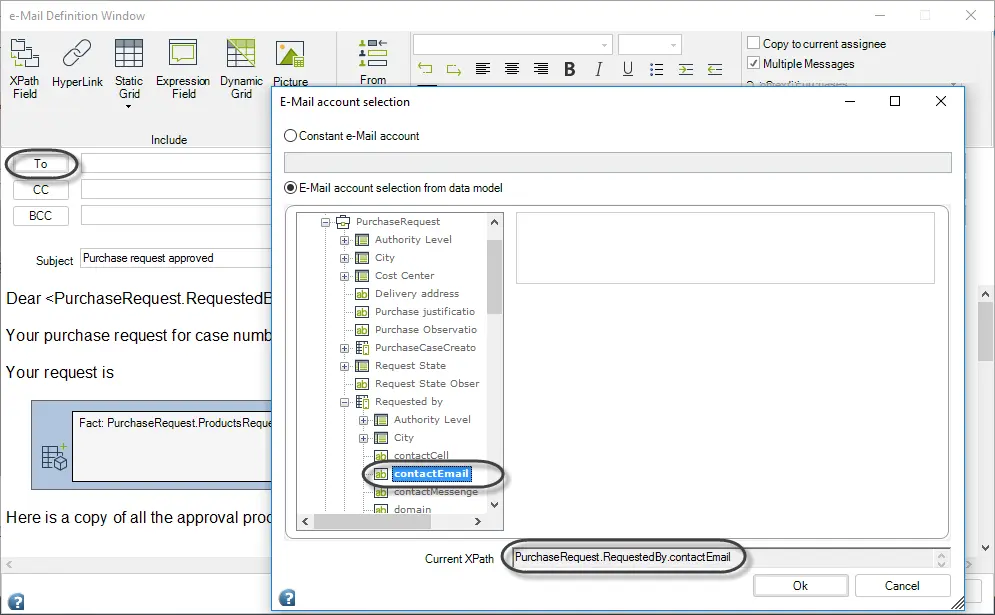Open help in E-Mail account selection dialog
The image size is (995, 615).
287,597
